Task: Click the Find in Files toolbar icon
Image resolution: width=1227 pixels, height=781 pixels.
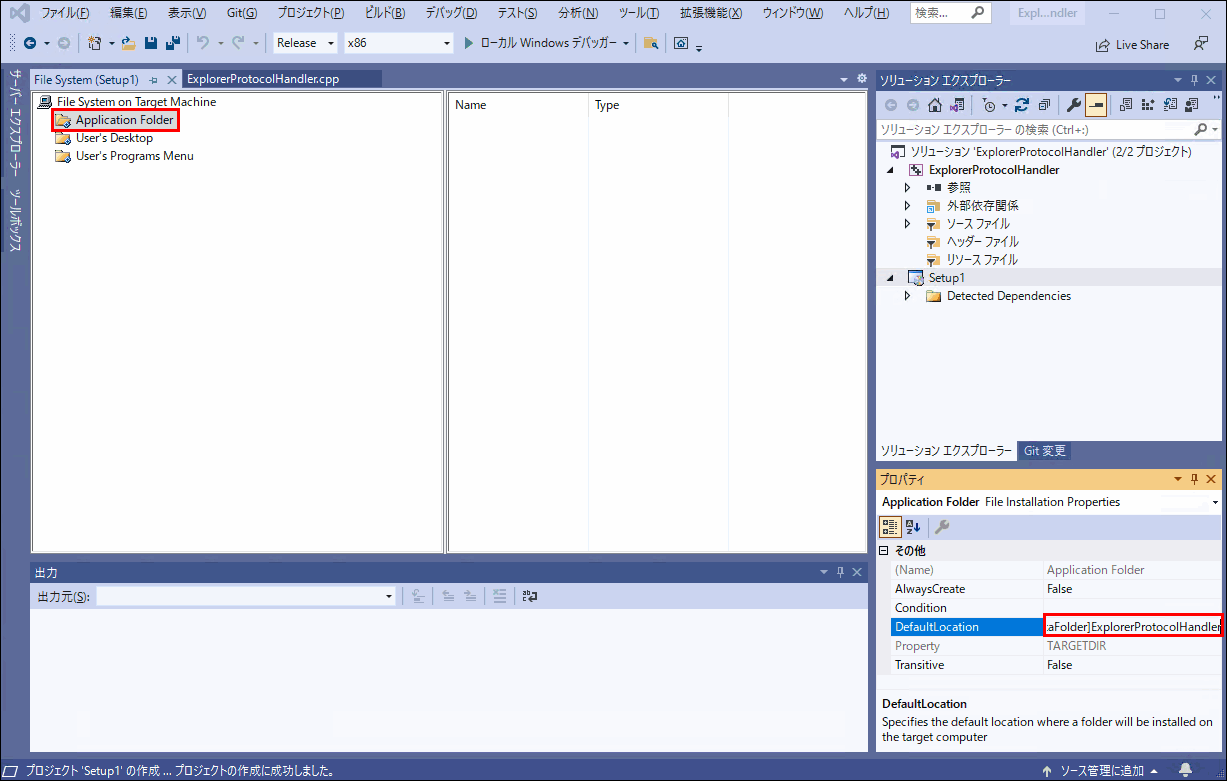Action: pyautogui.click(x=651, y=43)
